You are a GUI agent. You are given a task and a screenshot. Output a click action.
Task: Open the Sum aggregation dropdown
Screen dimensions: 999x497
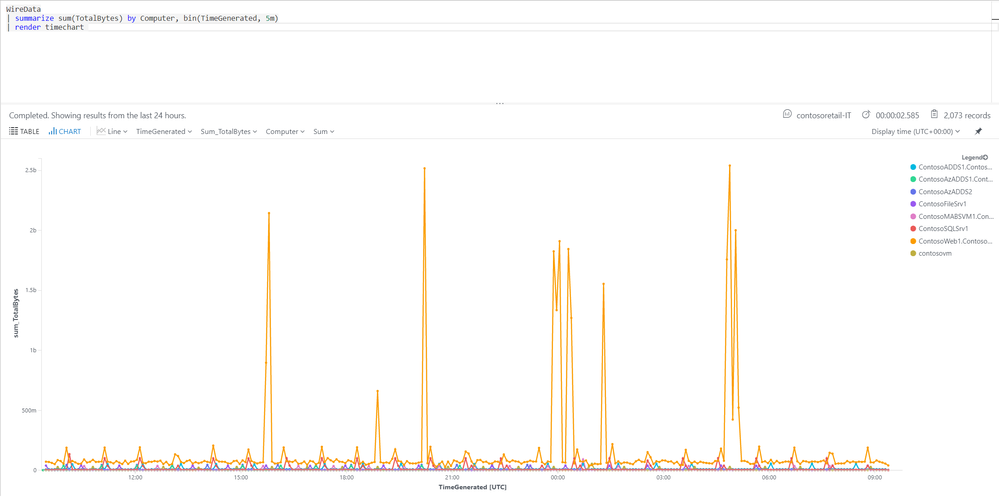[324, 131]
